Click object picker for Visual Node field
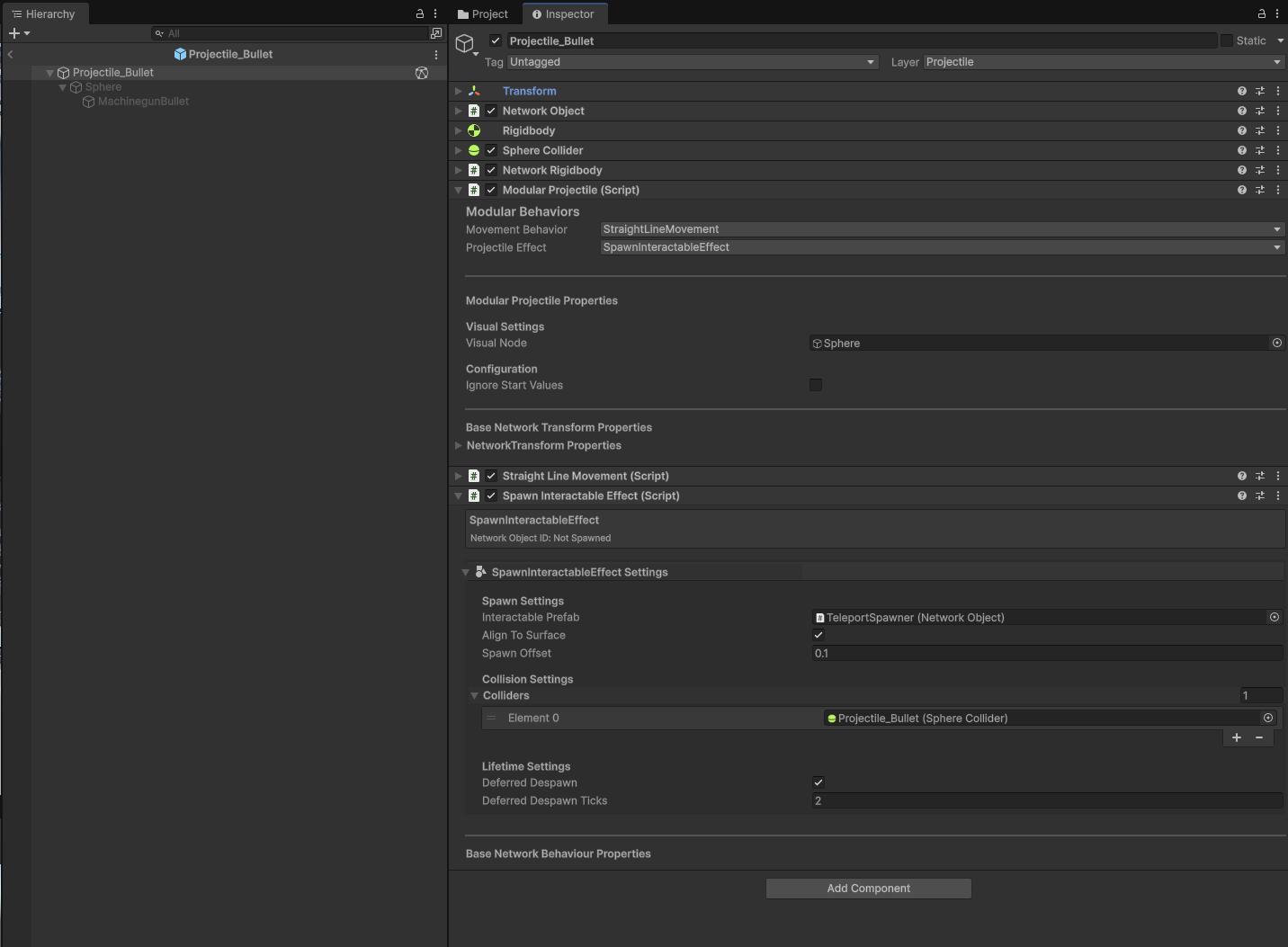The image size is (1288, 947). tap(1276, 343)
